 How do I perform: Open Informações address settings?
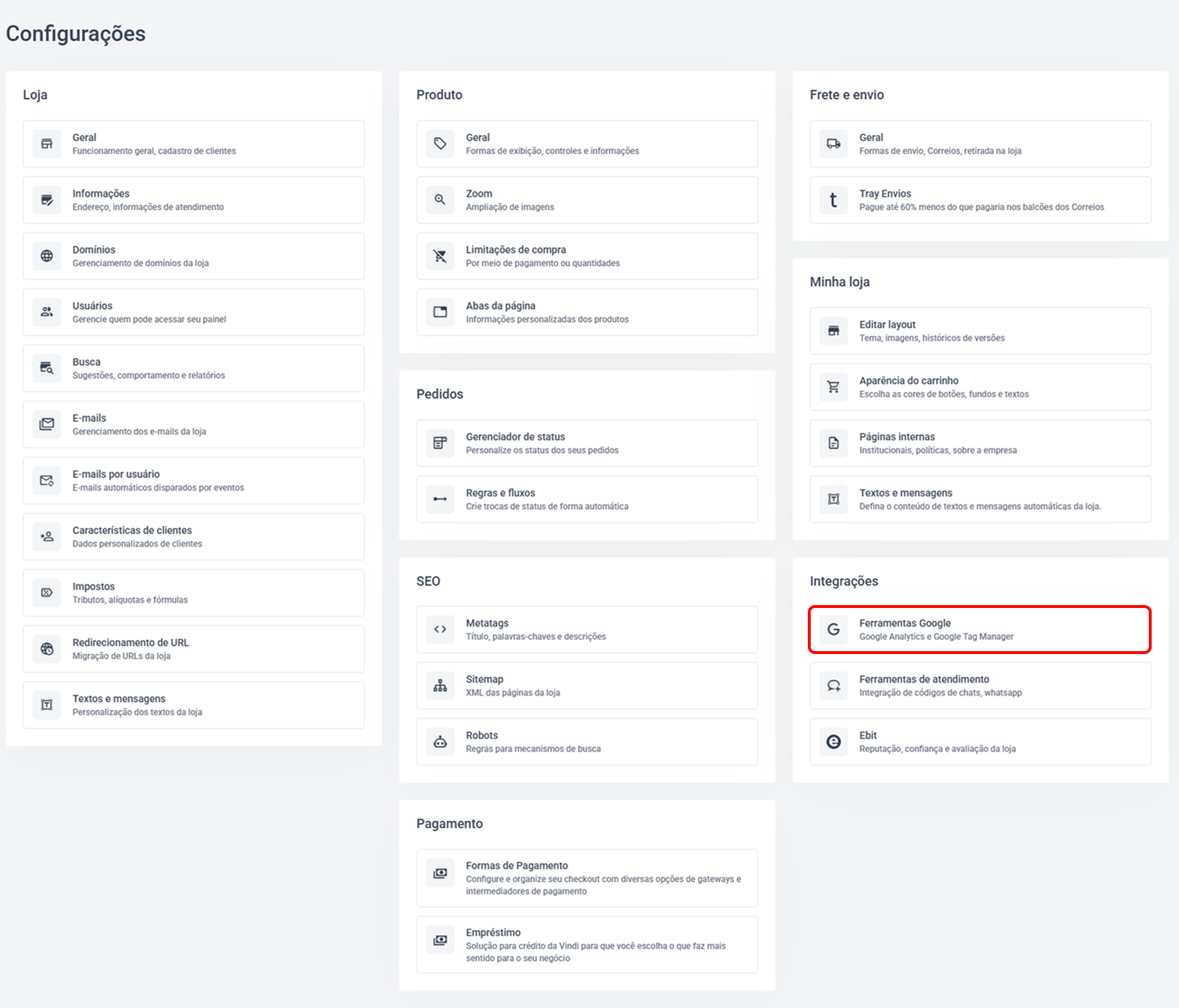[194, 200]
